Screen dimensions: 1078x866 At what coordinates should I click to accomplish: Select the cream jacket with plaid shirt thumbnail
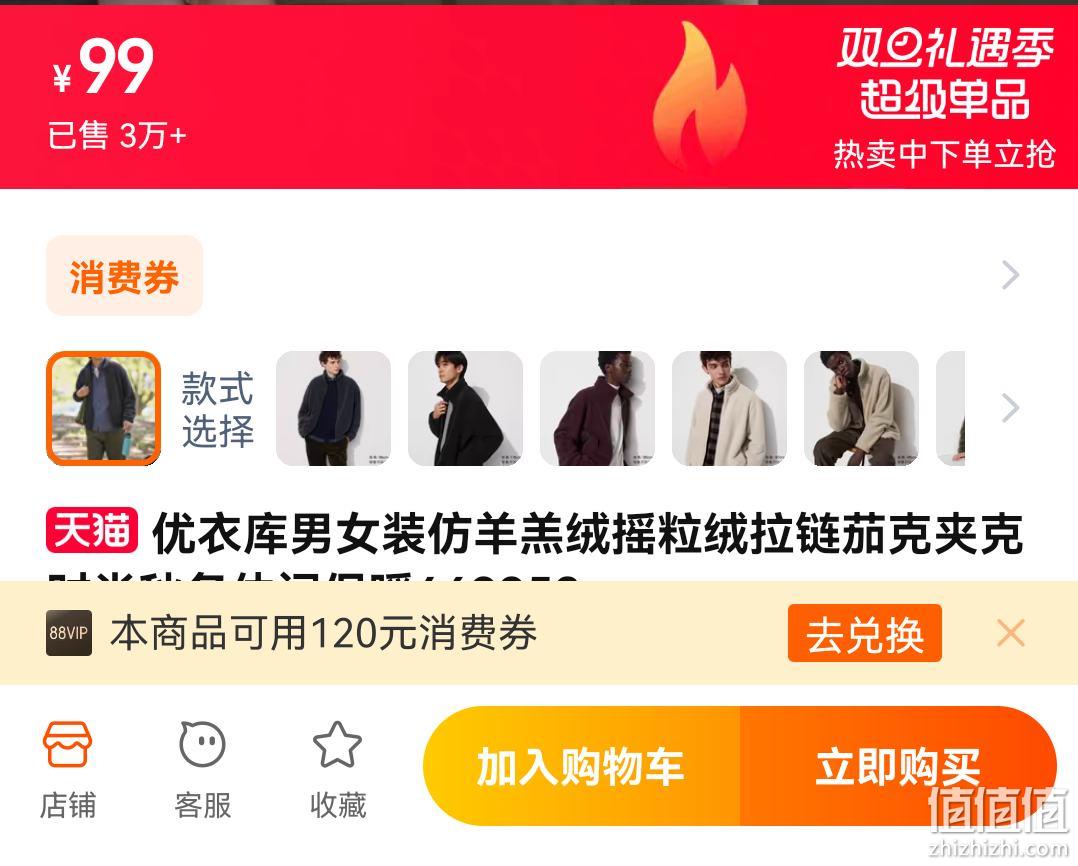pyautogui.click(x=729, y=408)
